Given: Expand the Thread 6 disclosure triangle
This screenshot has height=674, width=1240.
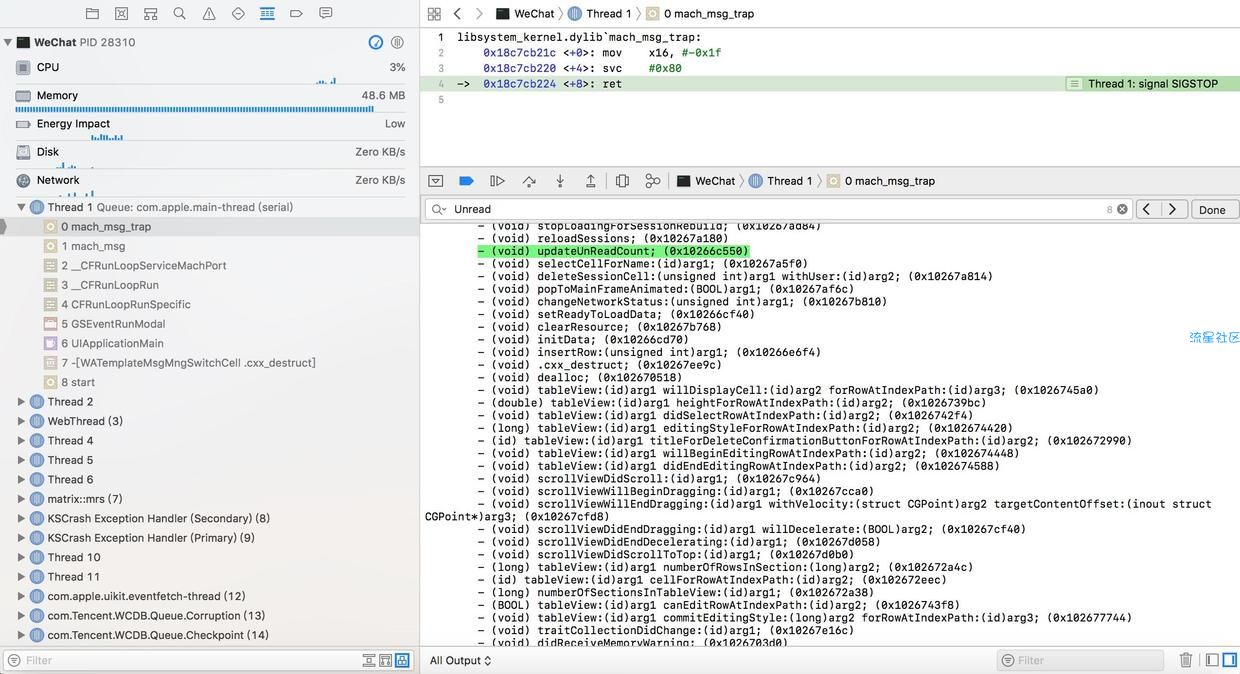Looking at the screenshot, I should 21,480.
